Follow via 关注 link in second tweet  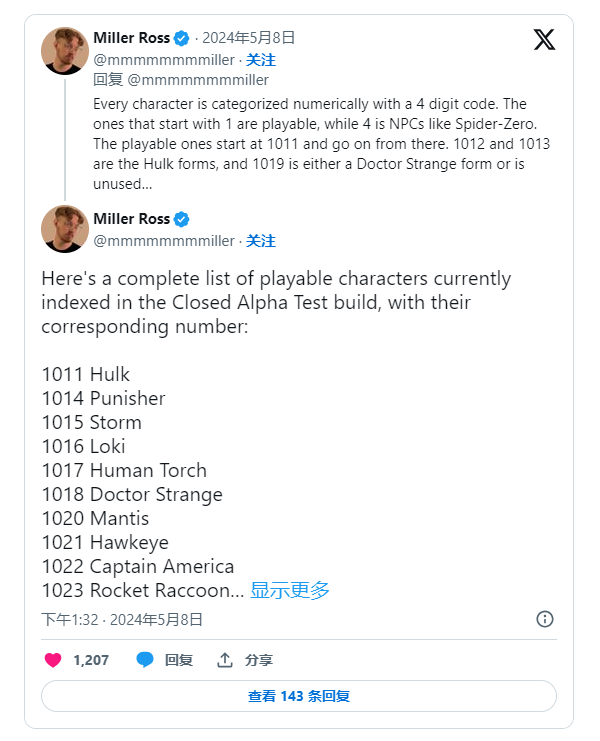click(x=261, y=241)
